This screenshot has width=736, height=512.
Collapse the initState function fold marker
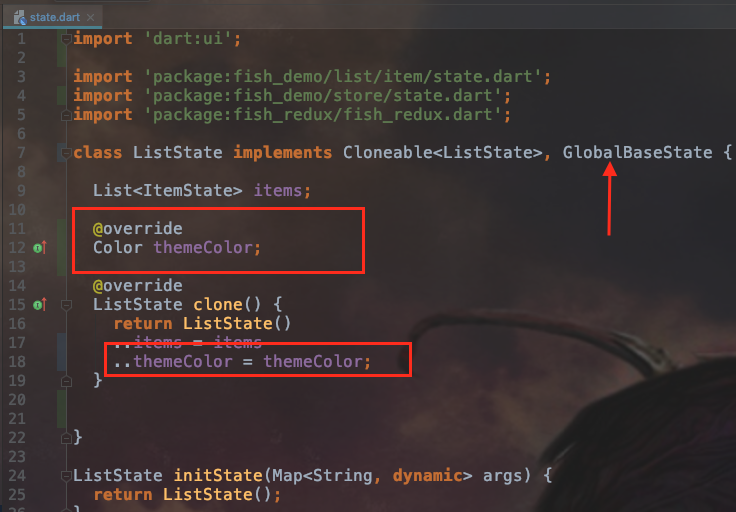[x=66, y=476]
